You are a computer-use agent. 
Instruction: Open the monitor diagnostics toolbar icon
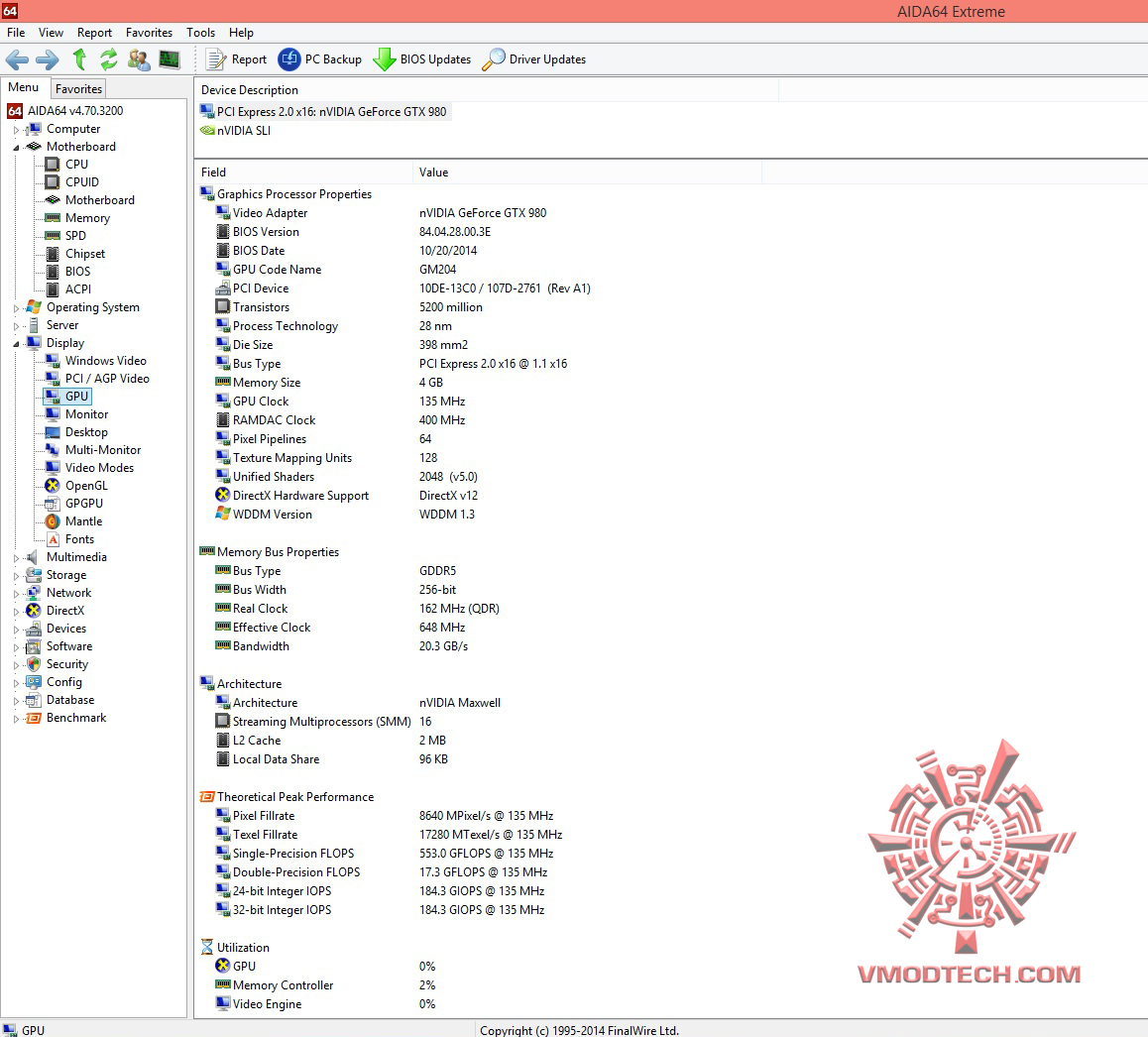click(x=170, y=59)
